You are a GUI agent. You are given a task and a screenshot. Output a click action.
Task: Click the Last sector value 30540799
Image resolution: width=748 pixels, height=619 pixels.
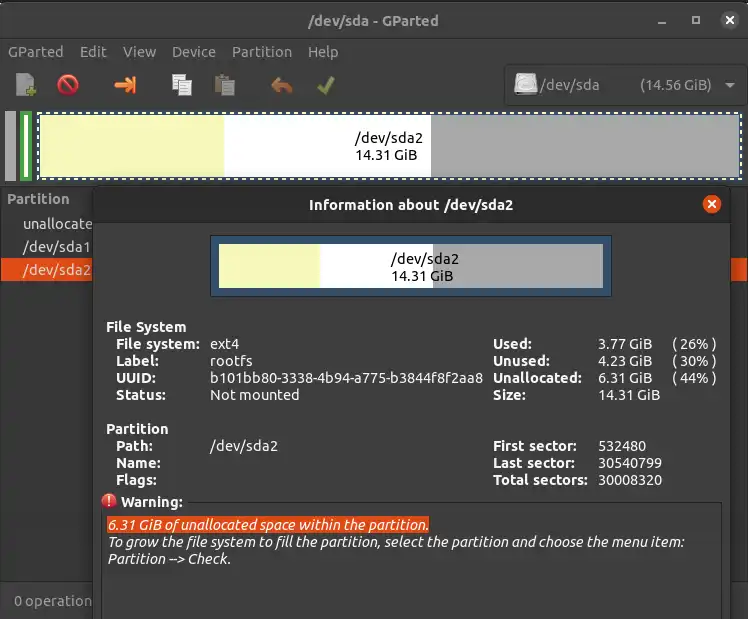coord(630,463)
